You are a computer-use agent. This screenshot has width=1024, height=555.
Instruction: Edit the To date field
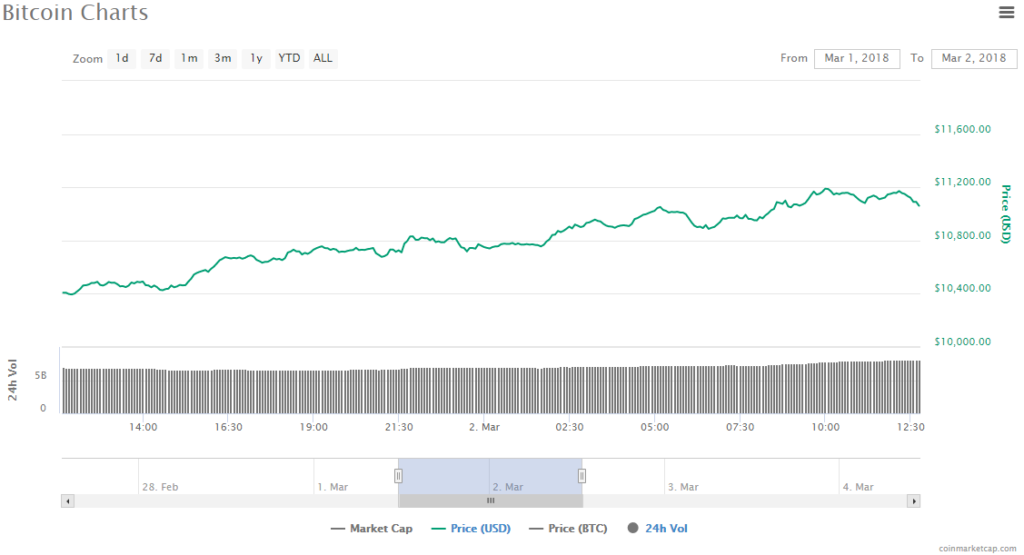(974, 58)
